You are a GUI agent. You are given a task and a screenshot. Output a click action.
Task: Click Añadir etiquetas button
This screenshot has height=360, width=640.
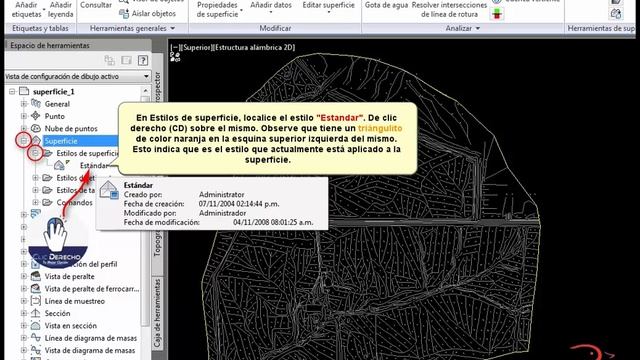26,9
